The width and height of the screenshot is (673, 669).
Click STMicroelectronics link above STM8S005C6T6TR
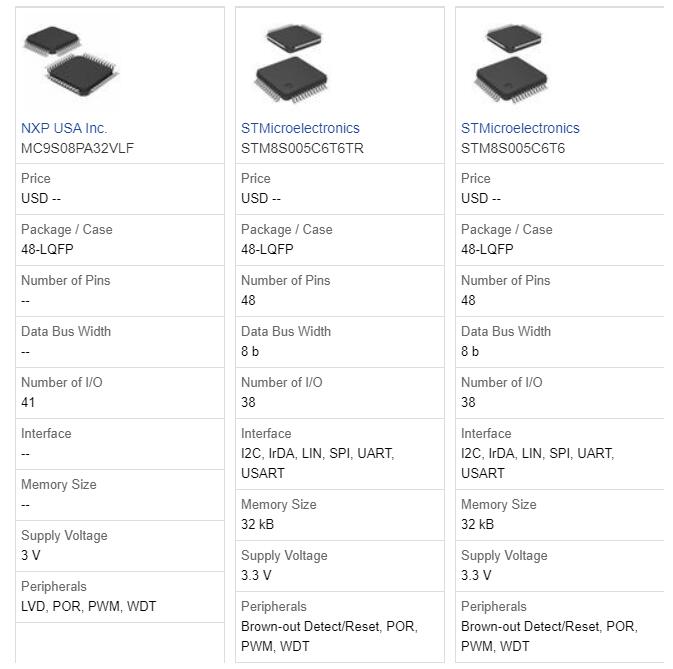(x=300, y=128)
